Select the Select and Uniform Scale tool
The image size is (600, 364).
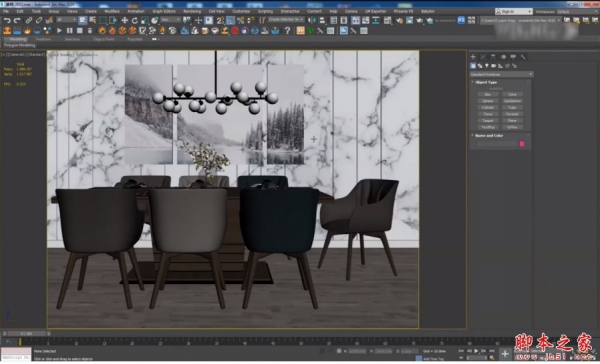click(145, 20)
